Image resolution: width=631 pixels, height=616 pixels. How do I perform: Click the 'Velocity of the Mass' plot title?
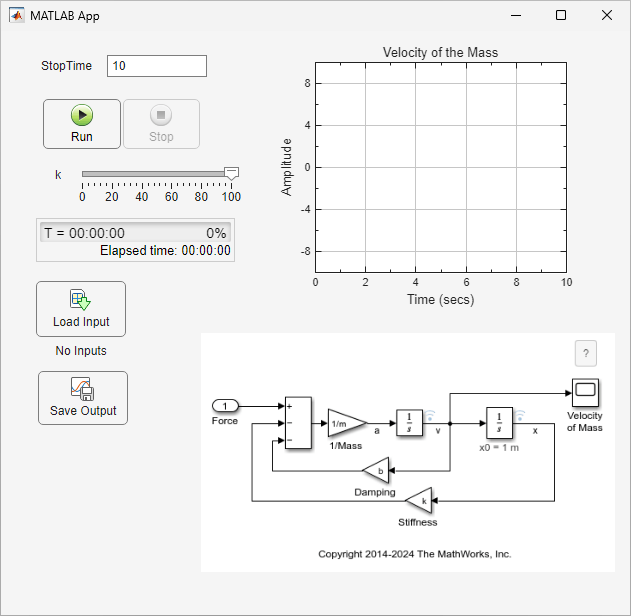tap(440, 52)
